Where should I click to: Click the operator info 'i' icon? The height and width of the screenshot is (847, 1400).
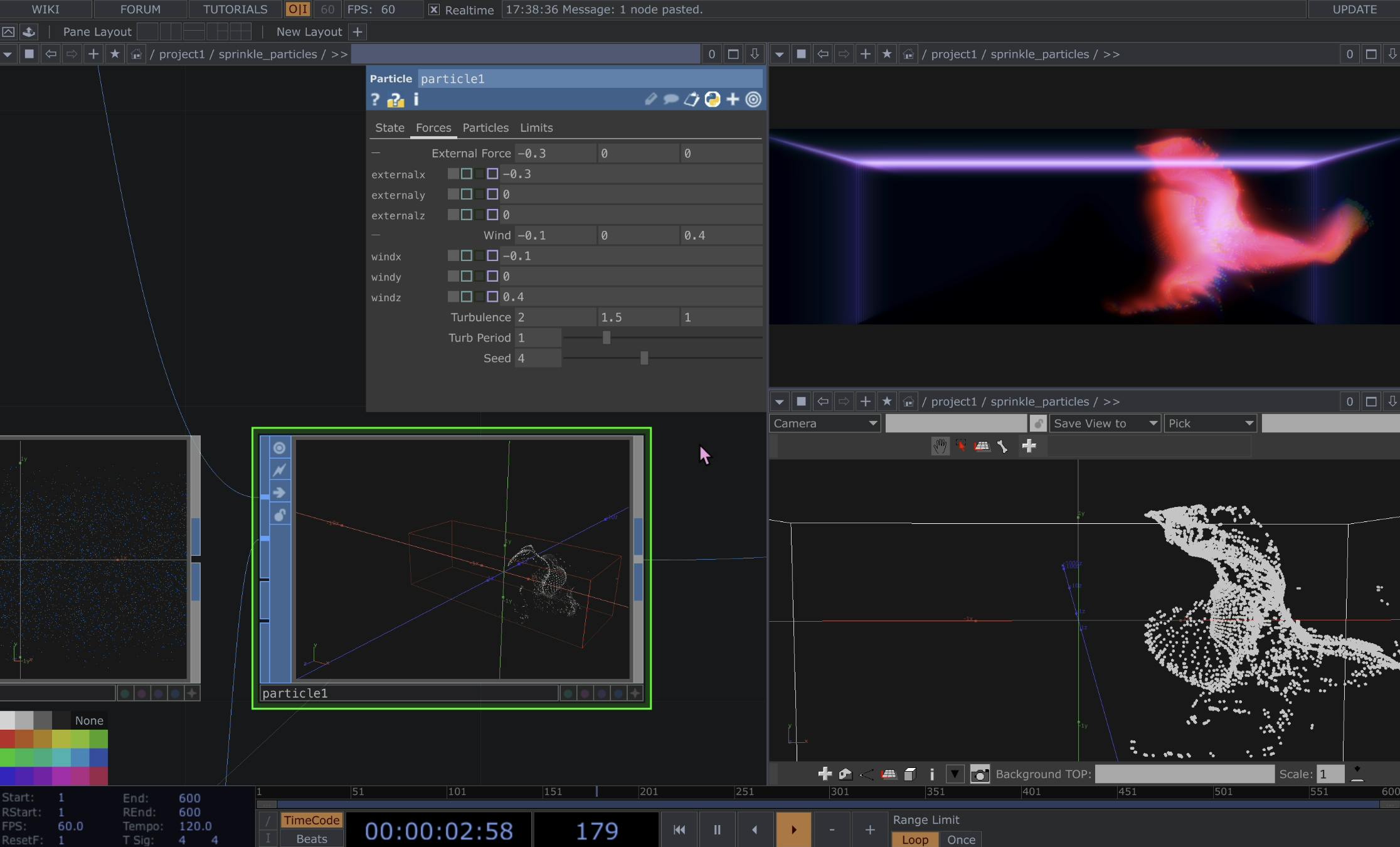[x=416, y=100]
